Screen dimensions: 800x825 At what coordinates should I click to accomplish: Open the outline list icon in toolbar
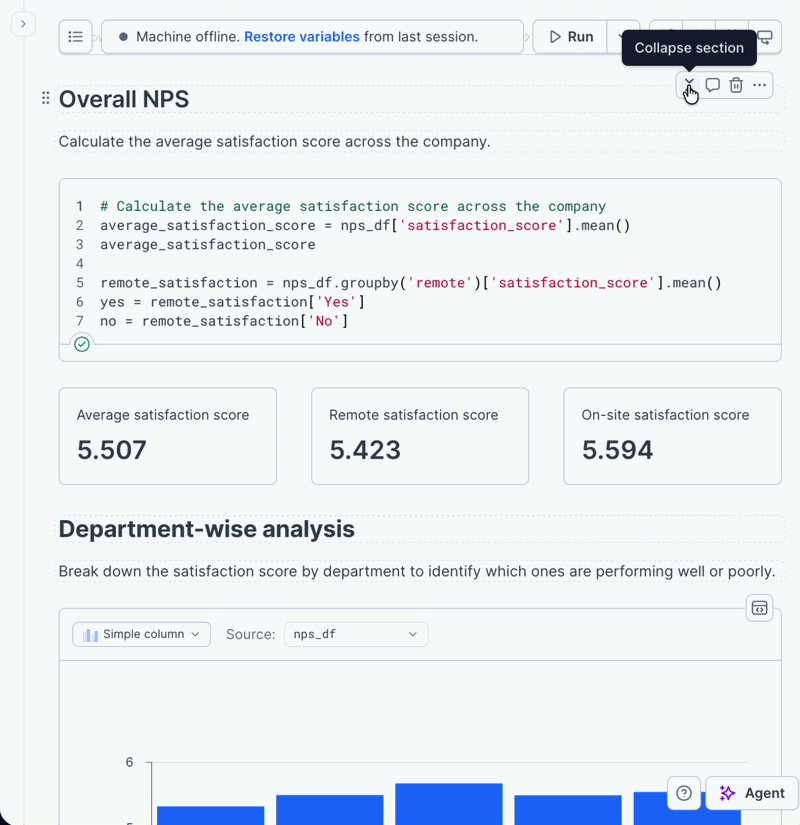(75, 37)
